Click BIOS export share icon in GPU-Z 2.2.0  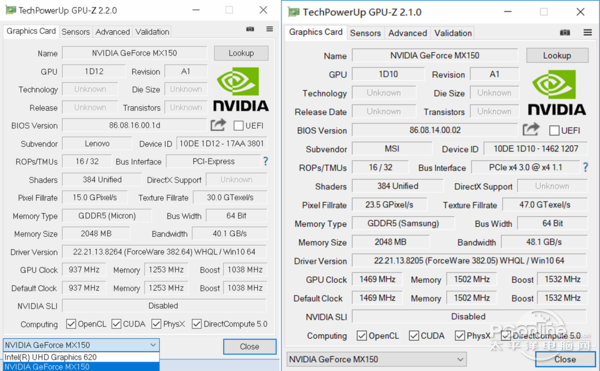click(x=218, y=125)
